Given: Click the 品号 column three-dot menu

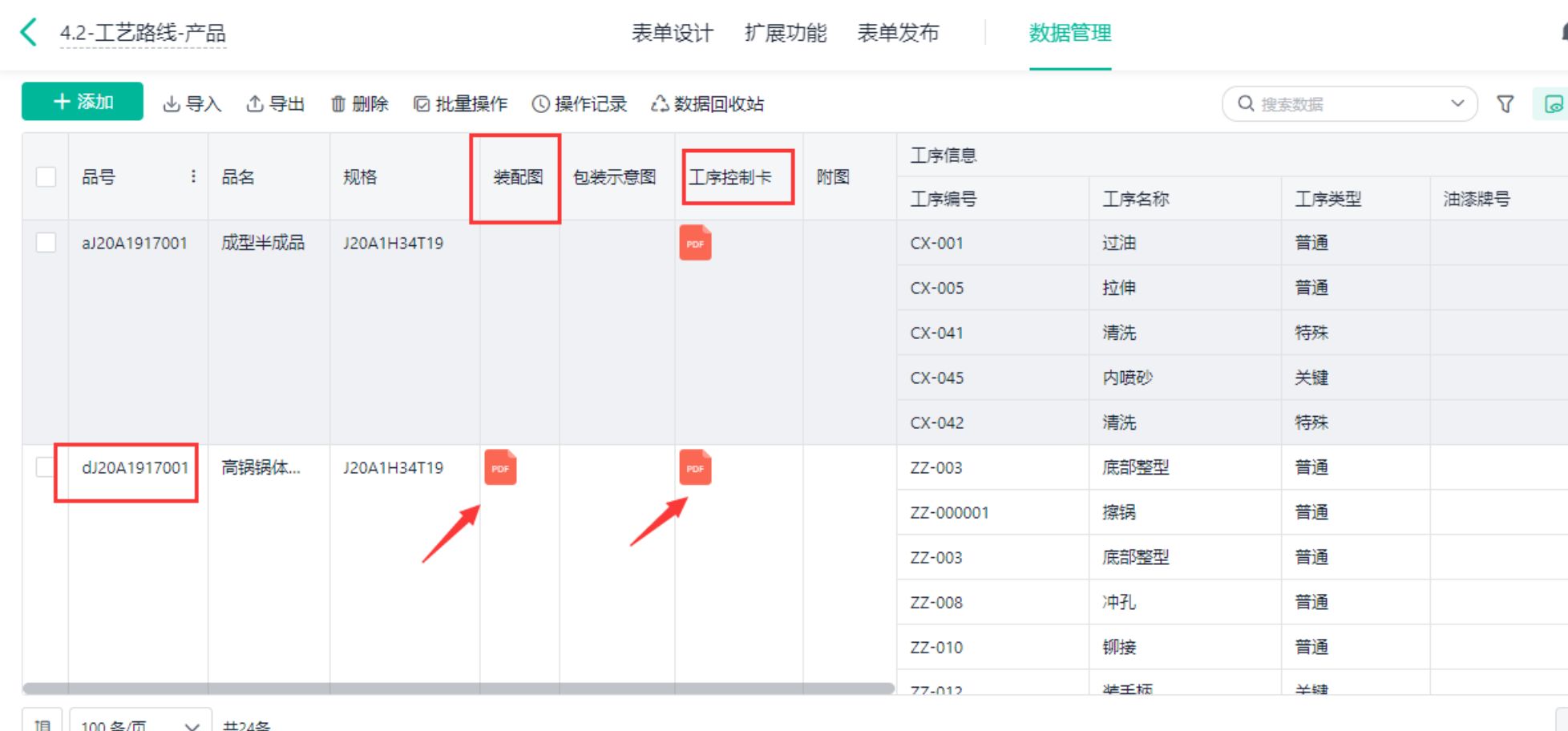Looking at the screenshot, I should pyautogui.click(x=193, y=176).
